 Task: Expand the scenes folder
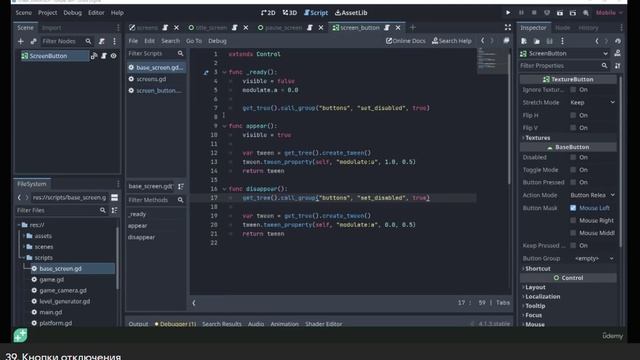tap(24, 247)
